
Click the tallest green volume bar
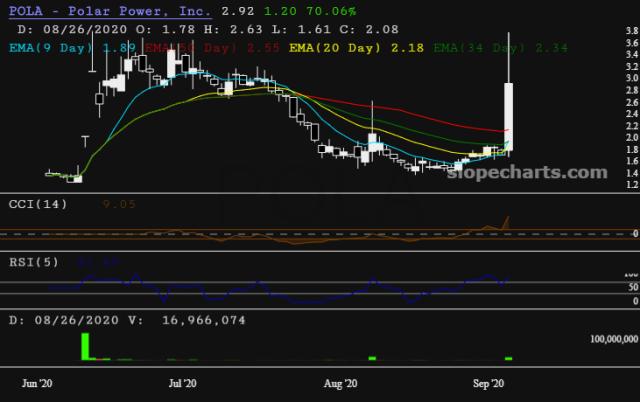(86, 346)
